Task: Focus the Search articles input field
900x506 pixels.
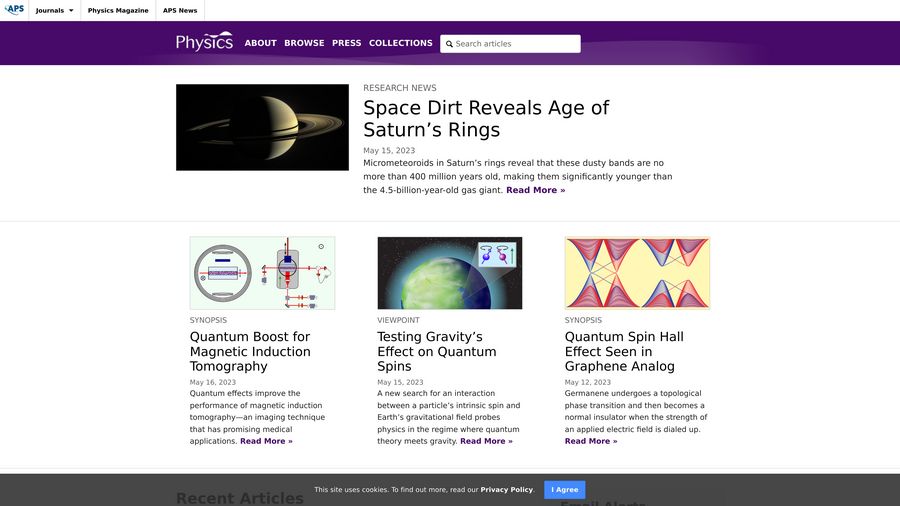Action: coord(510,44)
